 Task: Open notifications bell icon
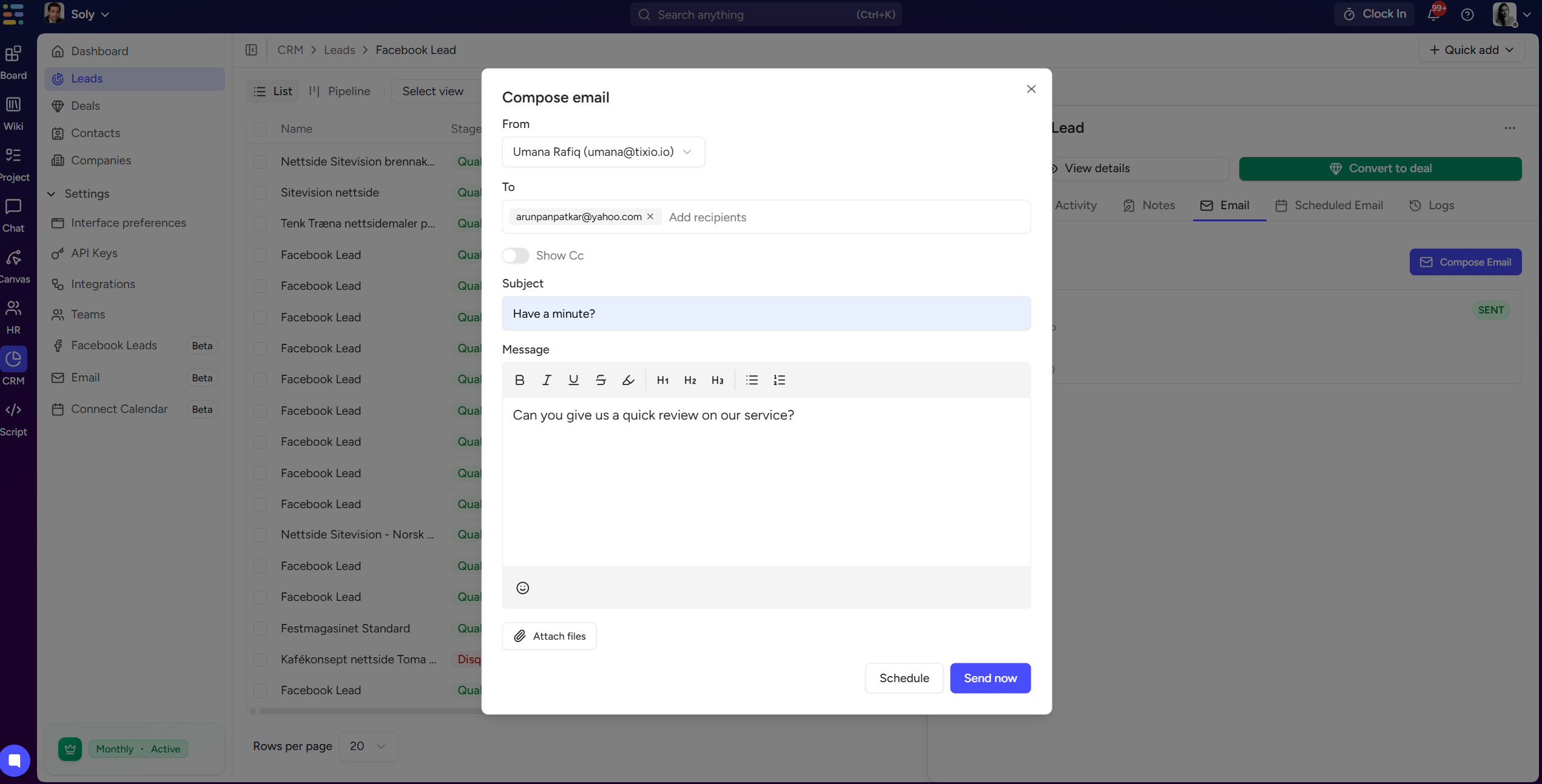(x=1433, y=15)
